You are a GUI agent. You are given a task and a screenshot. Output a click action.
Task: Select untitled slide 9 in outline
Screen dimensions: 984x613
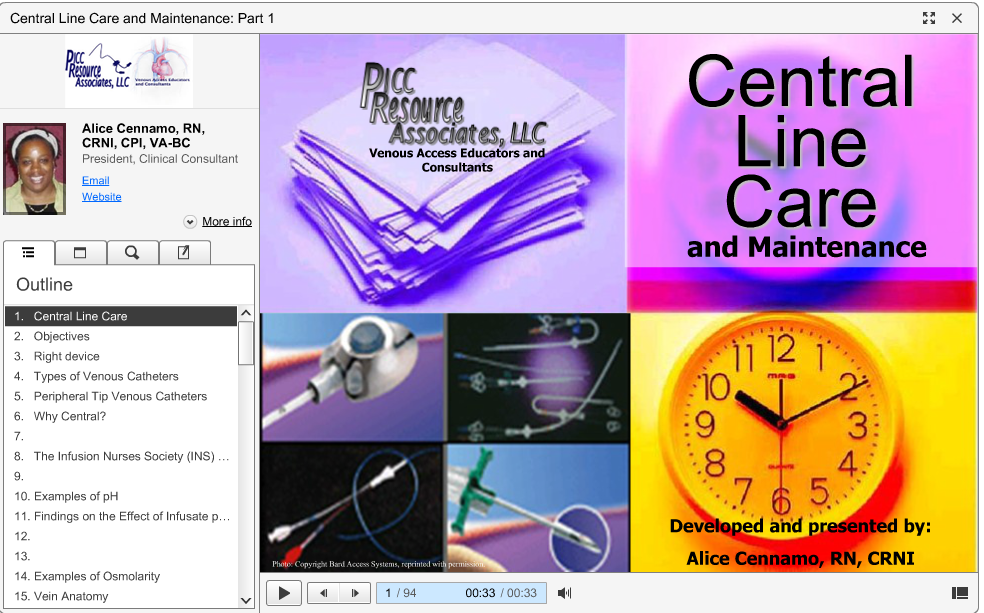coord(121,476)
